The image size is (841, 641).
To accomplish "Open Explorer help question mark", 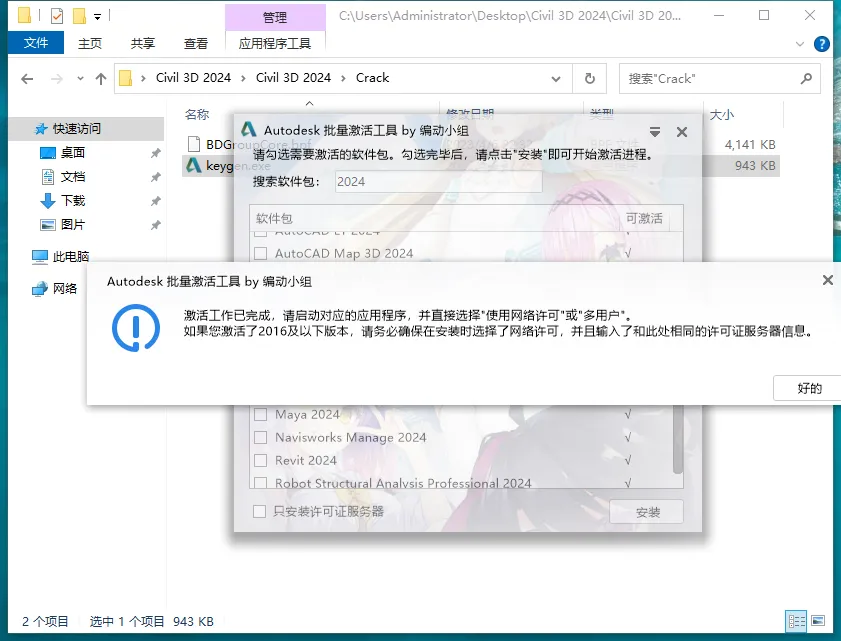I will tap(821, 44).
